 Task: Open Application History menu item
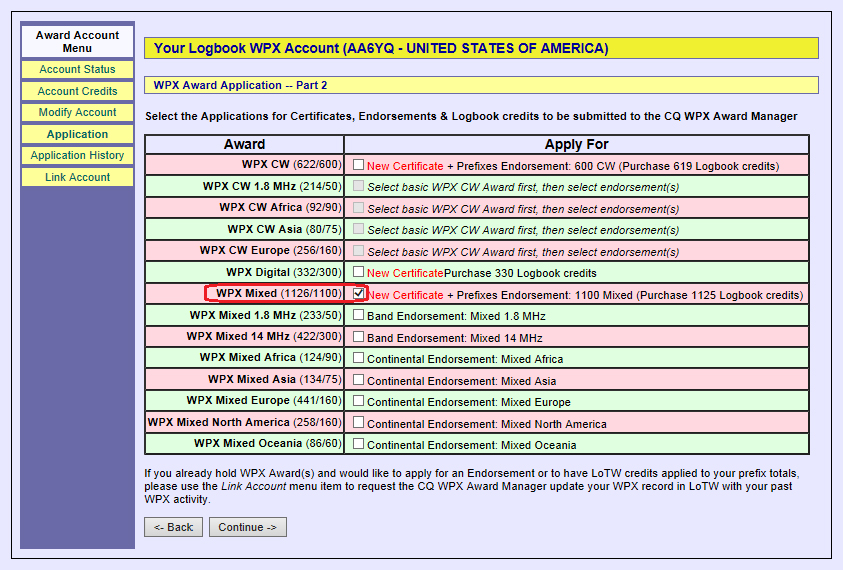(77, 155)
